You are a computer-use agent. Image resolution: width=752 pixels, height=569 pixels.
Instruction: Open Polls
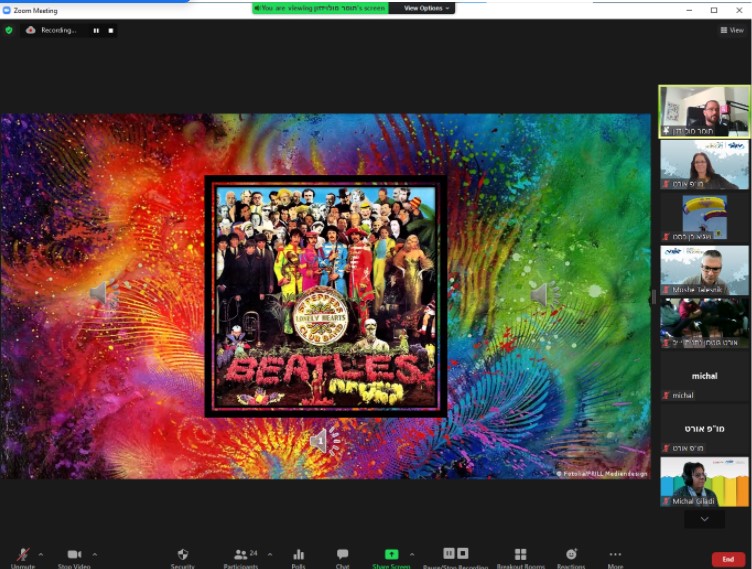[298, 557]
